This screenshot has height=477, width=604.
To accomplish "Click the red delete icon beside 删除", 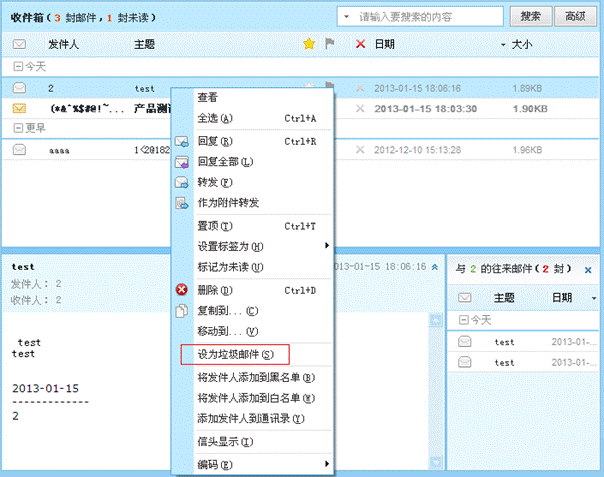I will (x=182, y=290).
